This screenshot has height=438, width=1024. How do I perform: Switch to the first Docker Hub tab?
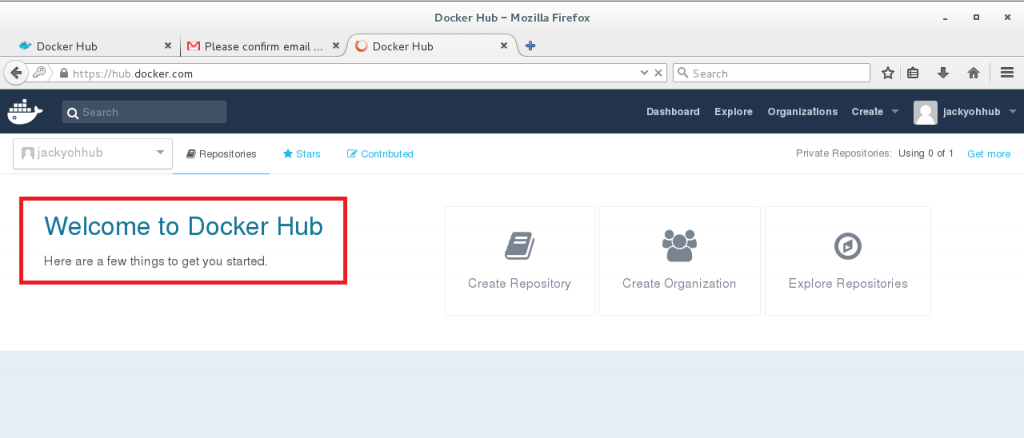point(93,46)
